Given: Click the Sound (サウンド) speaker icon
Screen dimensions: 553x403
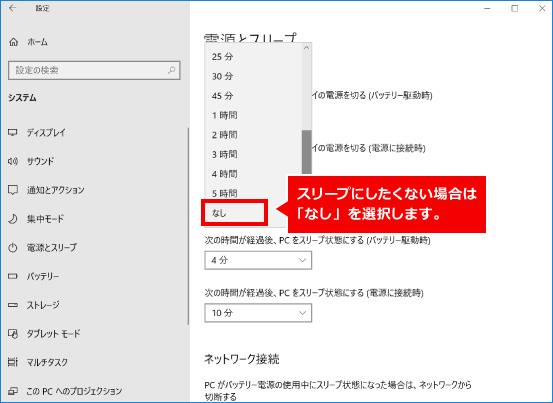Looking at the screenshot, I should (13, 161).
